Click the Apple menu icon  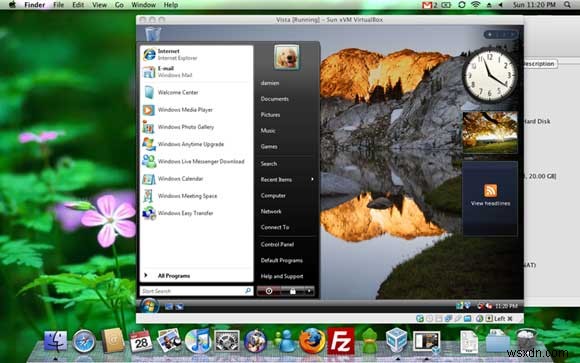12,4
